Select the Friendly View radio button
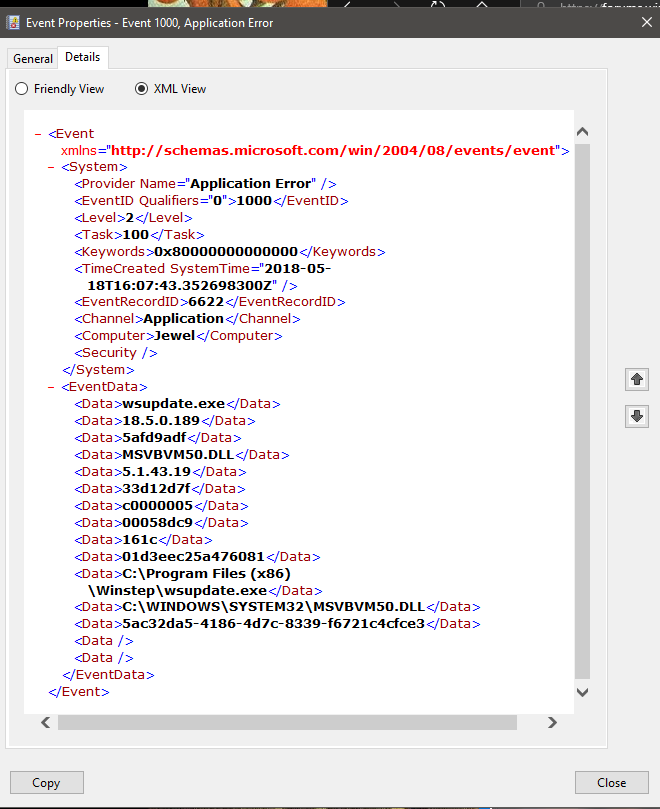The height and width of the screenshot is (809, 660). pos(22,89)
